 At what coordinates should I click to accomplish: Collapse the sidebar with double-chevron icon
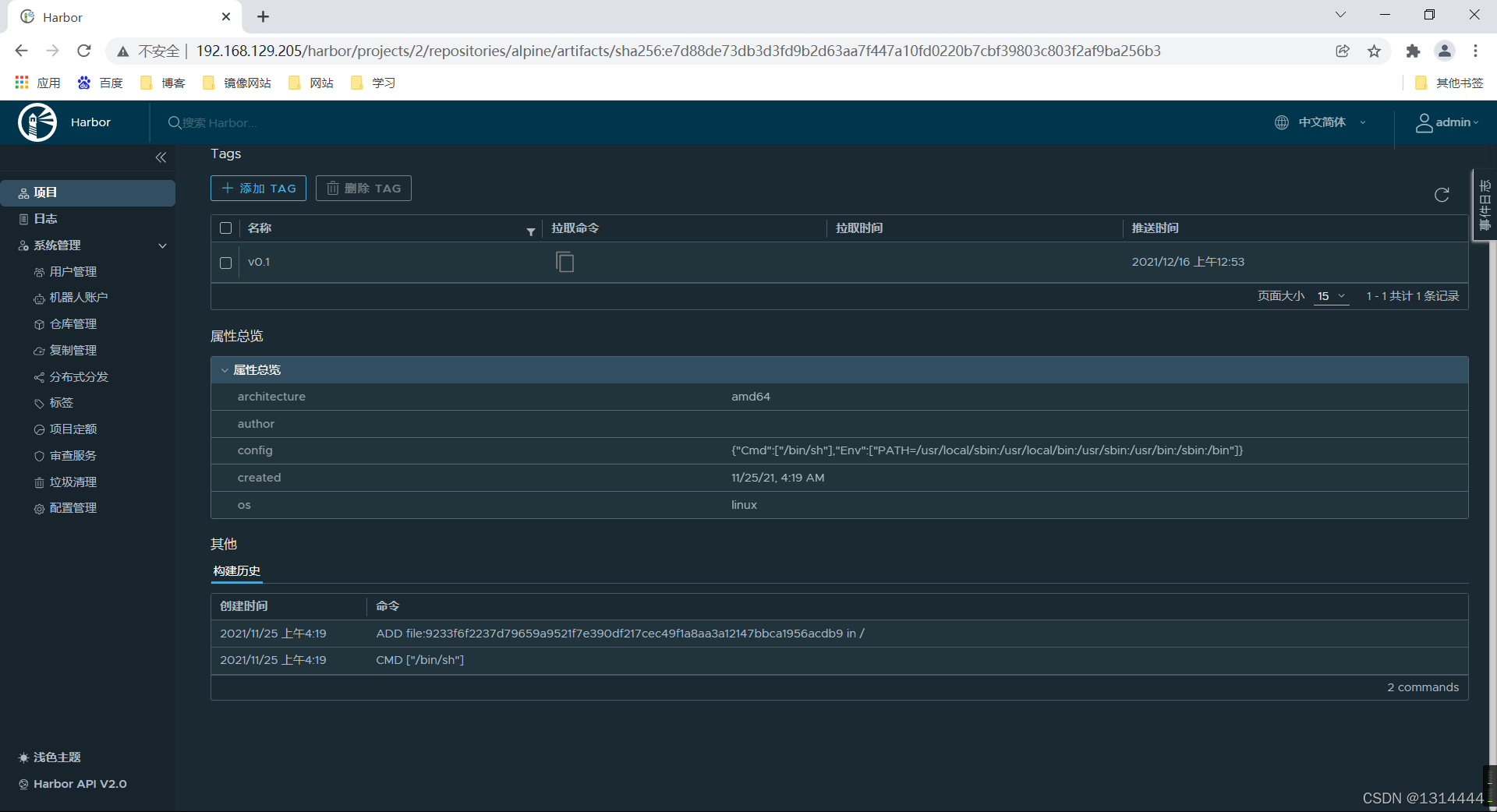161,157
